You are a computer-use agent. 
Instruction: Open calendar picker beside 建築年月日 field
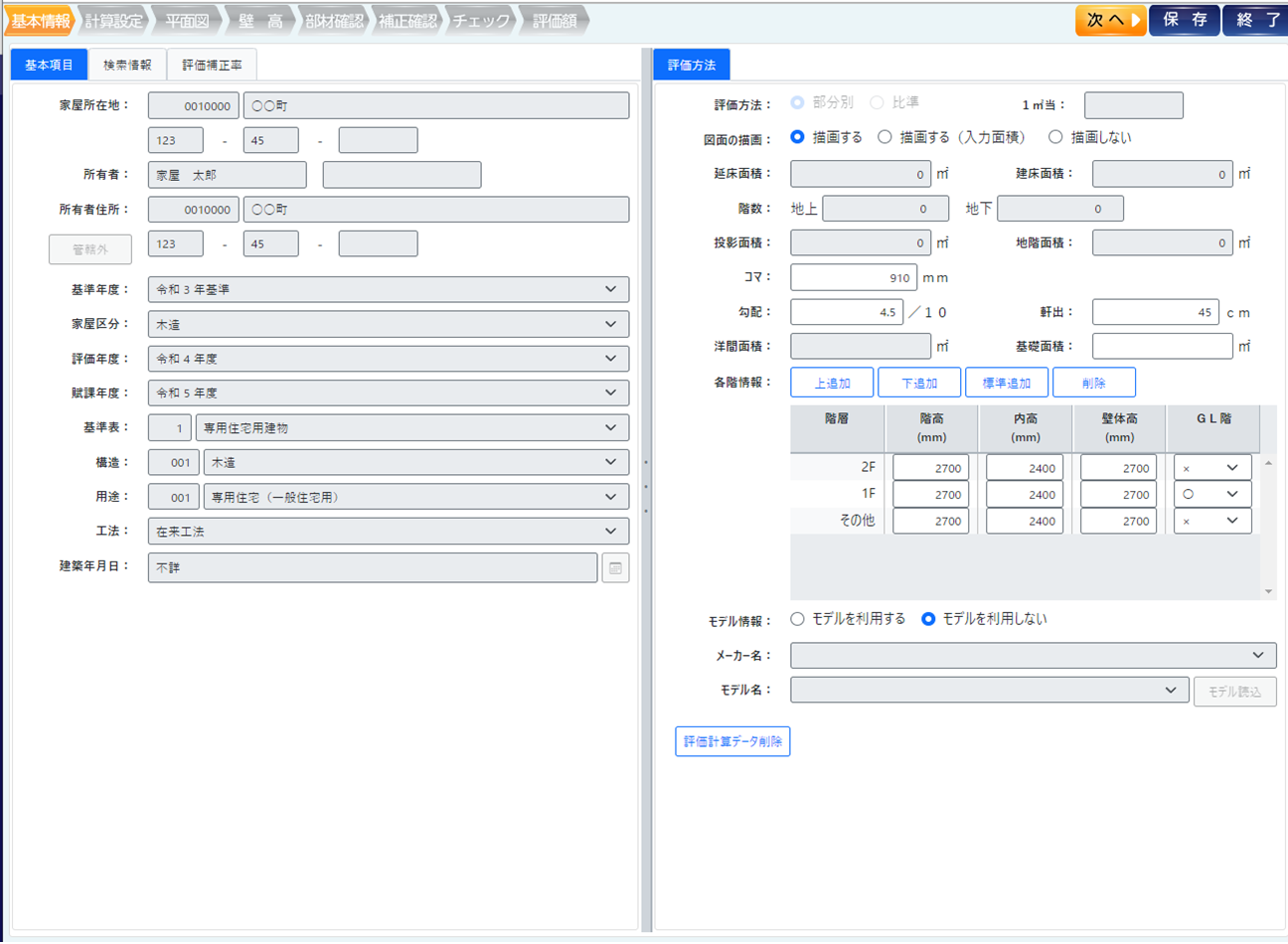(615, 568)
